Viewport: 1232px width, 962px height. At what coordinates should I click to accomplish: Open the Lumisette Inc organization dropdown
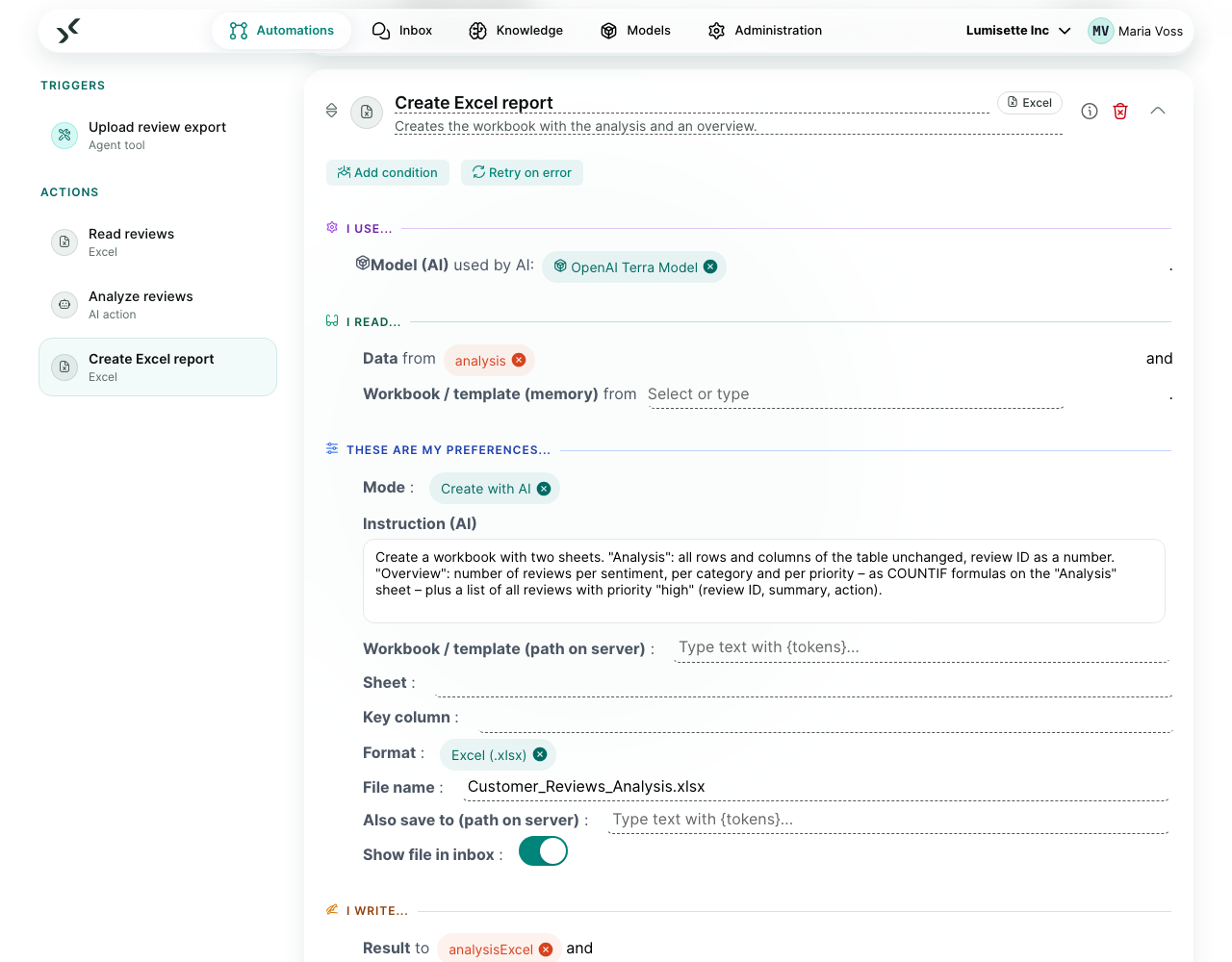click(1018, 31)
